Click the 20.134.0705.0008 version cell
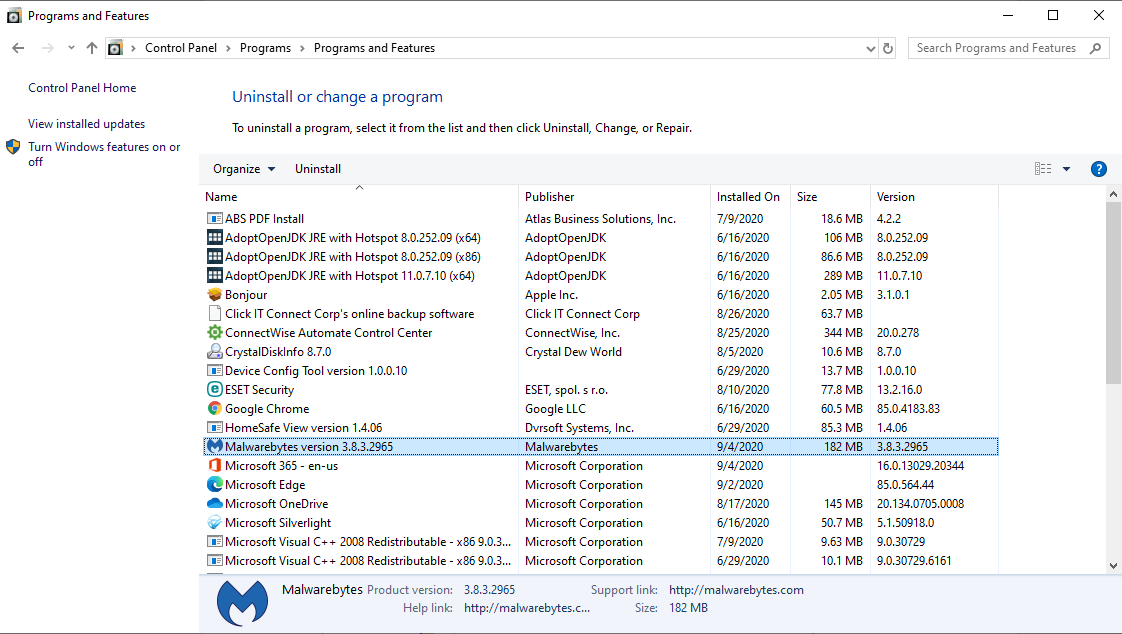The width and height of the screenshot is (1122, 634). coord(920,503)
